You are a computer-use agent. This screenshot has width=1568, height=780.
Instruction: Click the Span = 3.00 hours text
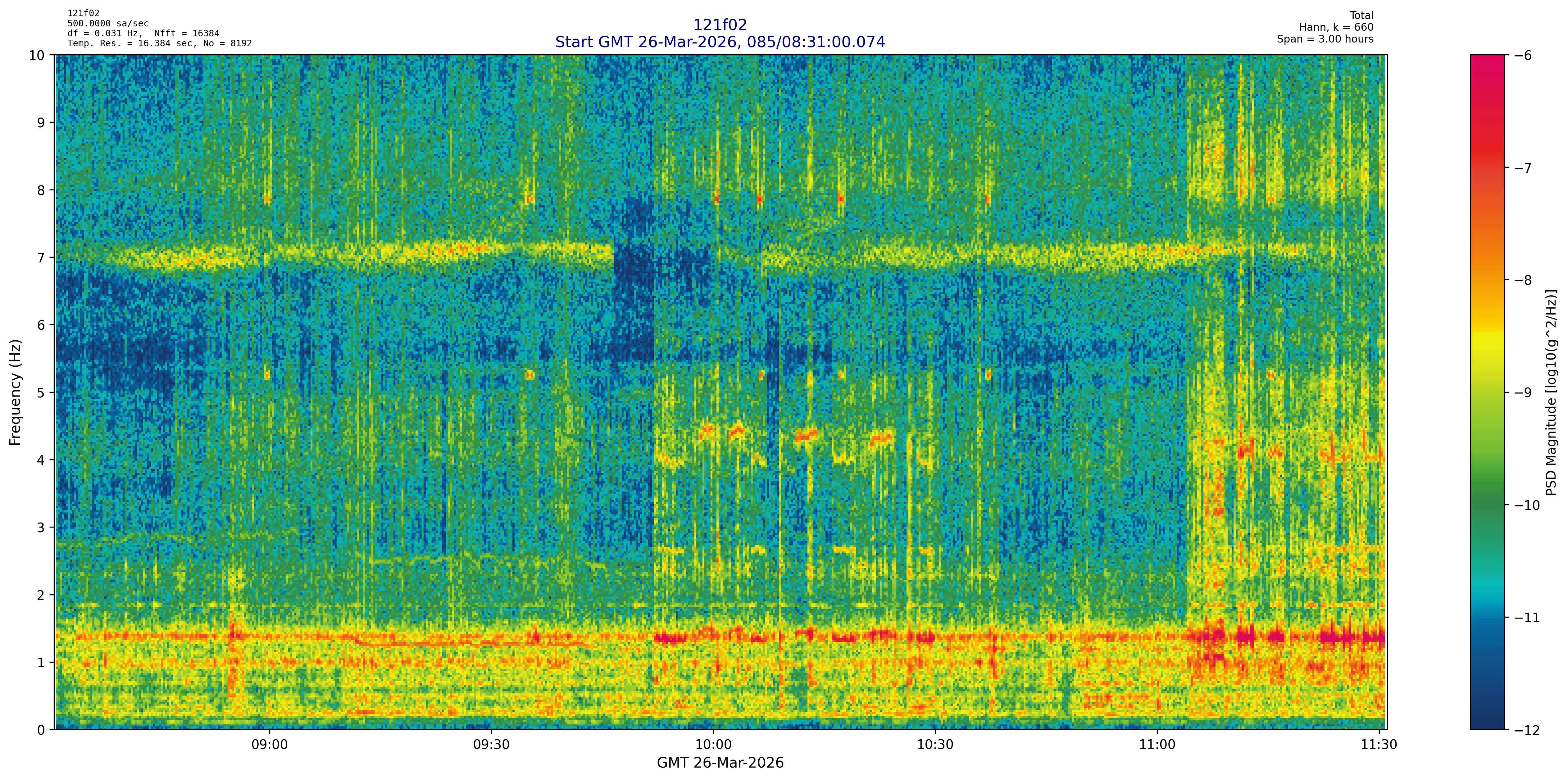click(x=1325, y=39)
